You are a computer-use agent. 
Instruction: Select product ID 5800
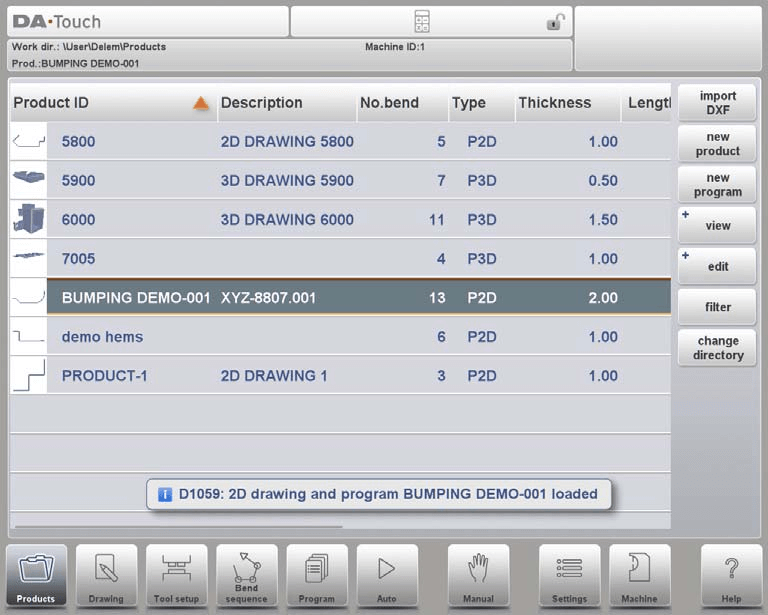(x=78, y=142)
